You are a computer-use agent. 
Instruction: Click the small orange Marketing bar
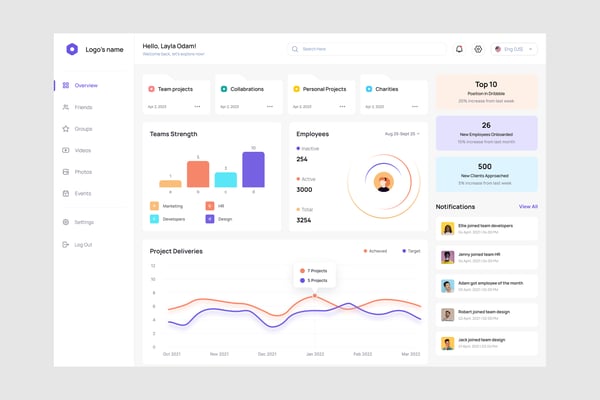170,184
